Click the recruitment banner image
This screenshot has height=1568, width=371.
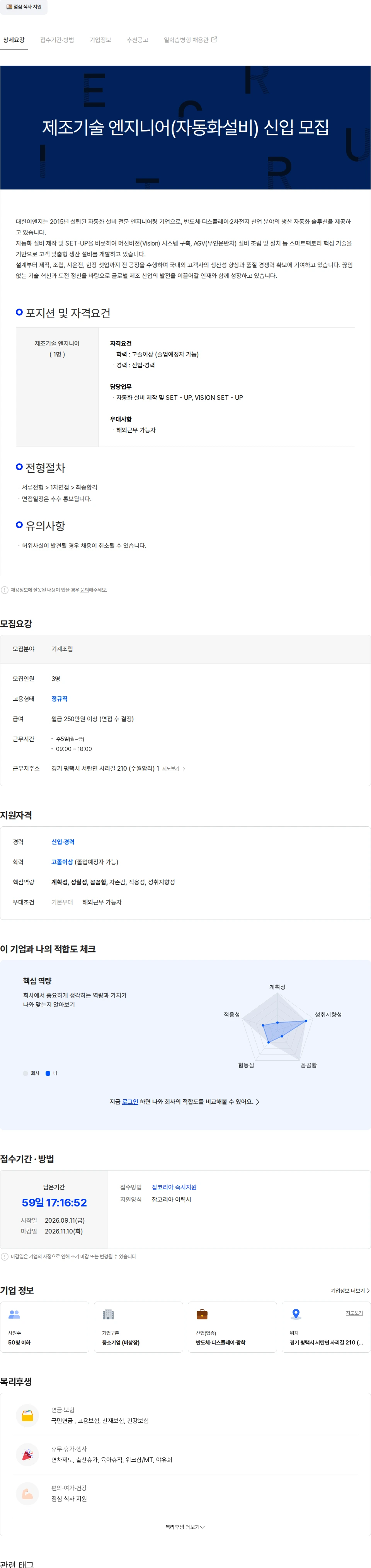coord(185,127)
